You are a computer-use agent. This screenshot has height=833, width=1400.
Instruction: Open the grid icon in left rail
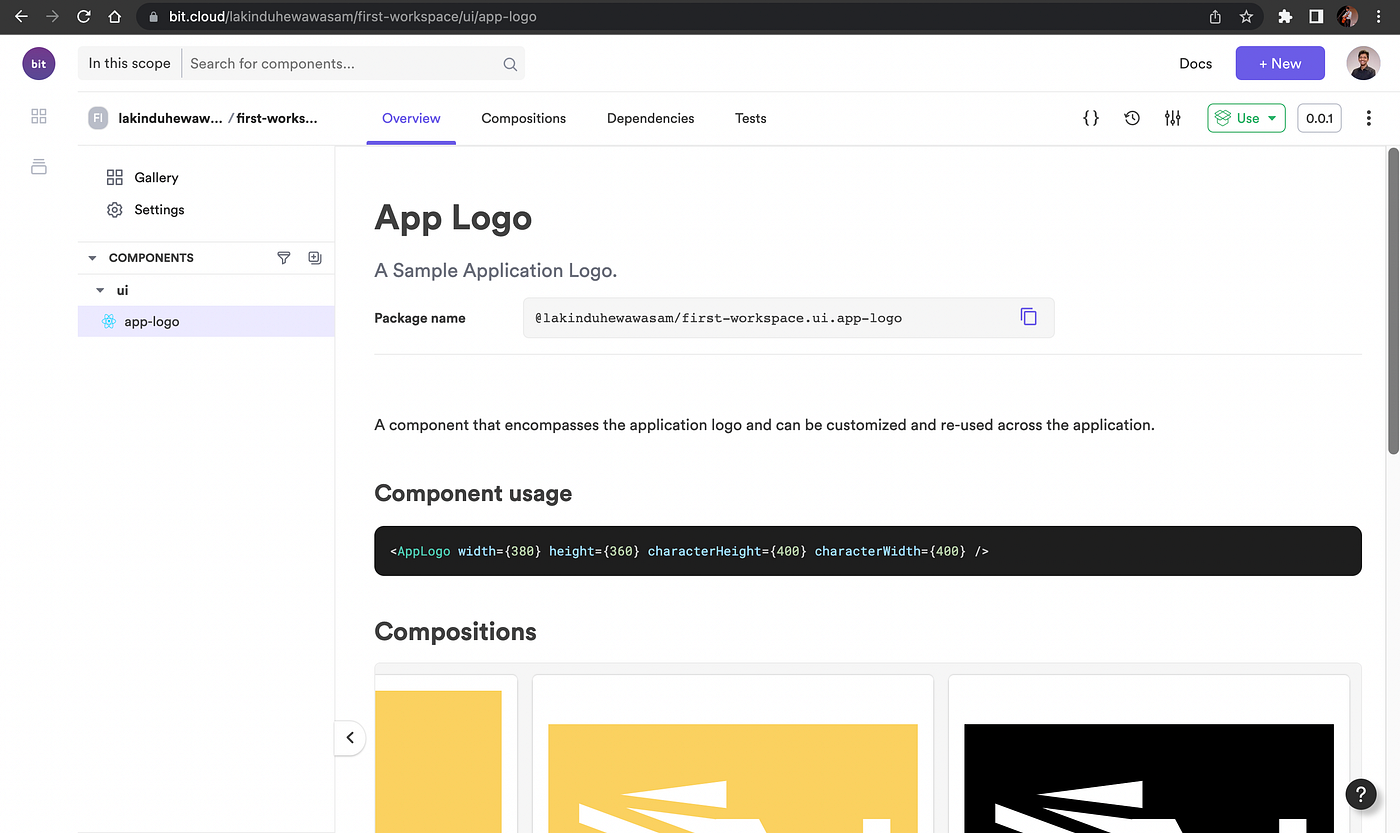point(39,117)
